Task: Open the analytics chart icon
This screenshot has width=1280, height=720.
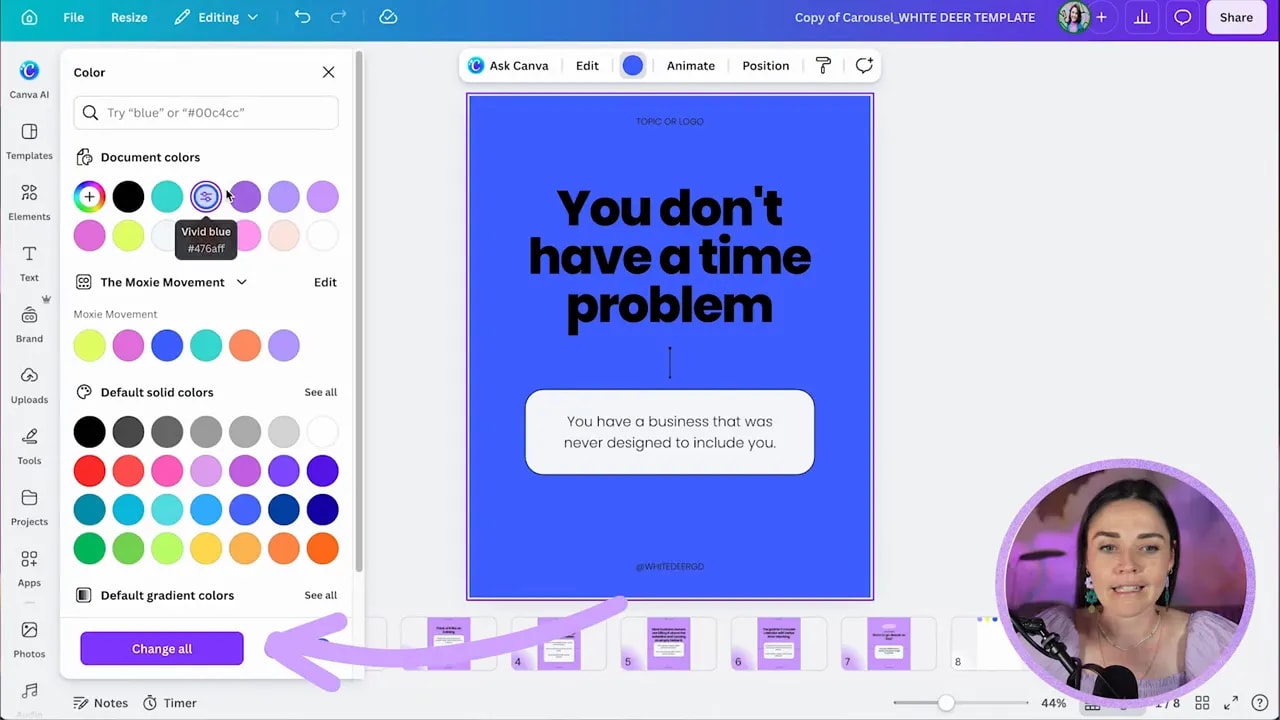Action: tap(1142, 17)
